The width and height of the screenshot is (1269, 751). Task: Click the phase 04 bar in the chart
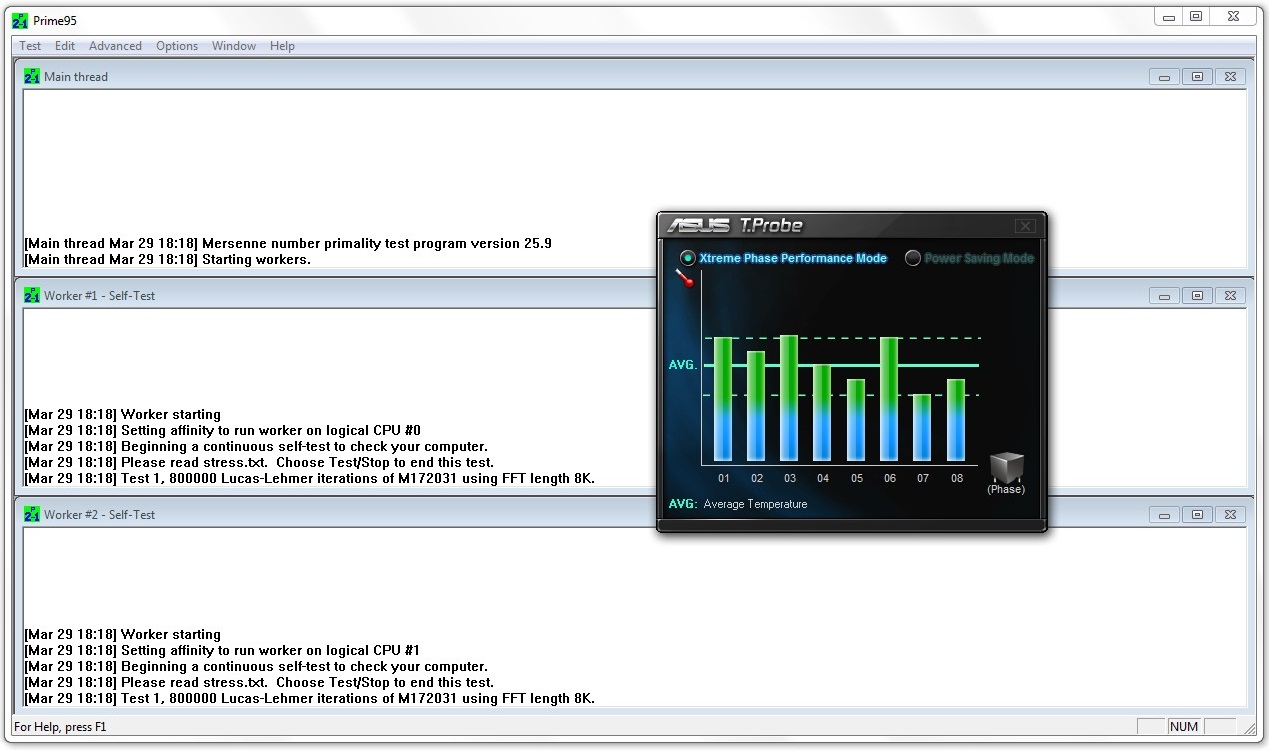[x=822, y=414]
